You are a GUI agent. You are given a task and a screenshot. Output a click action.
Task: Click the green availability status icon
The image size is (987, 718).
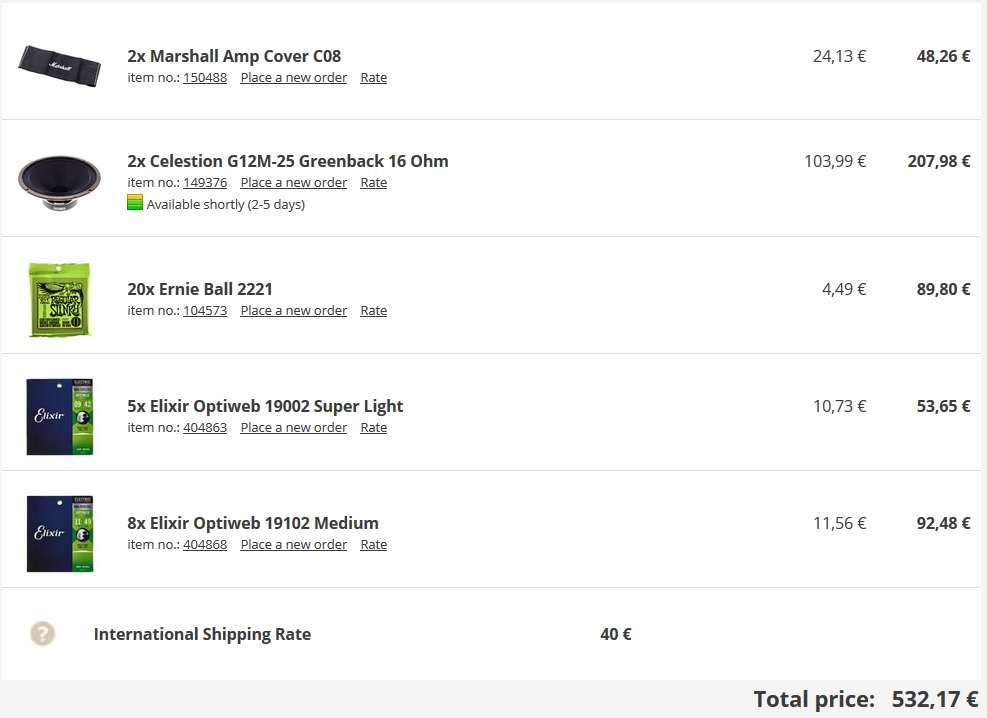[x=135, y=203]
